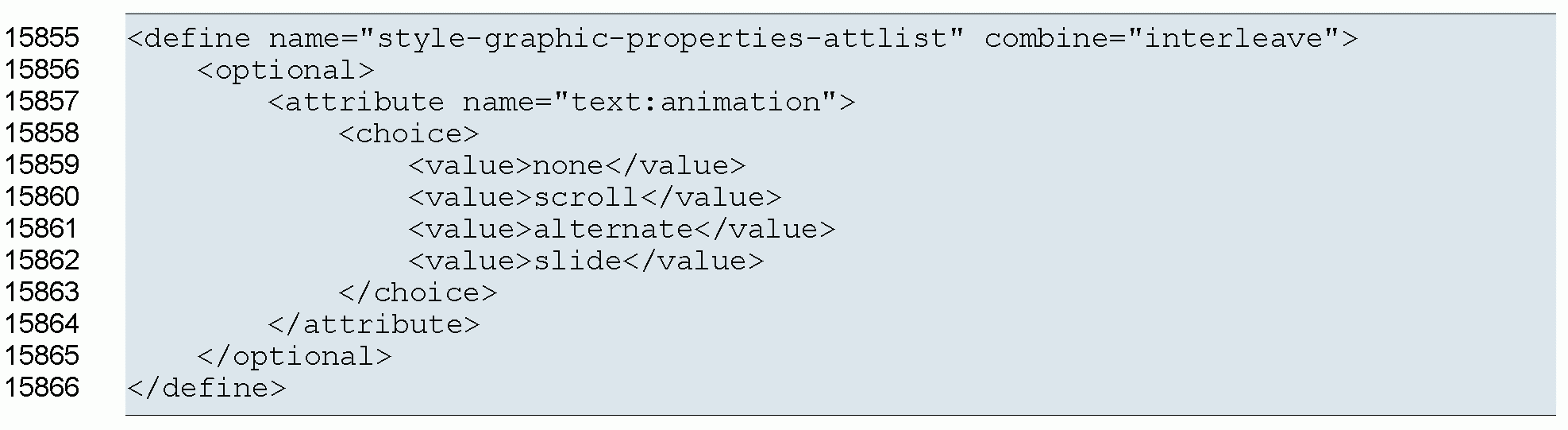Click line number 15856
Viewport: 1568px width, 430px height.
click(x=42, y=69)
